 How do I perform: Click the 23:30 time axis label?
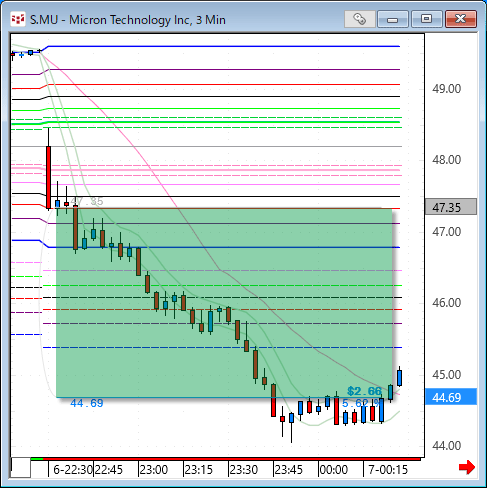click(x=244, y=470)
